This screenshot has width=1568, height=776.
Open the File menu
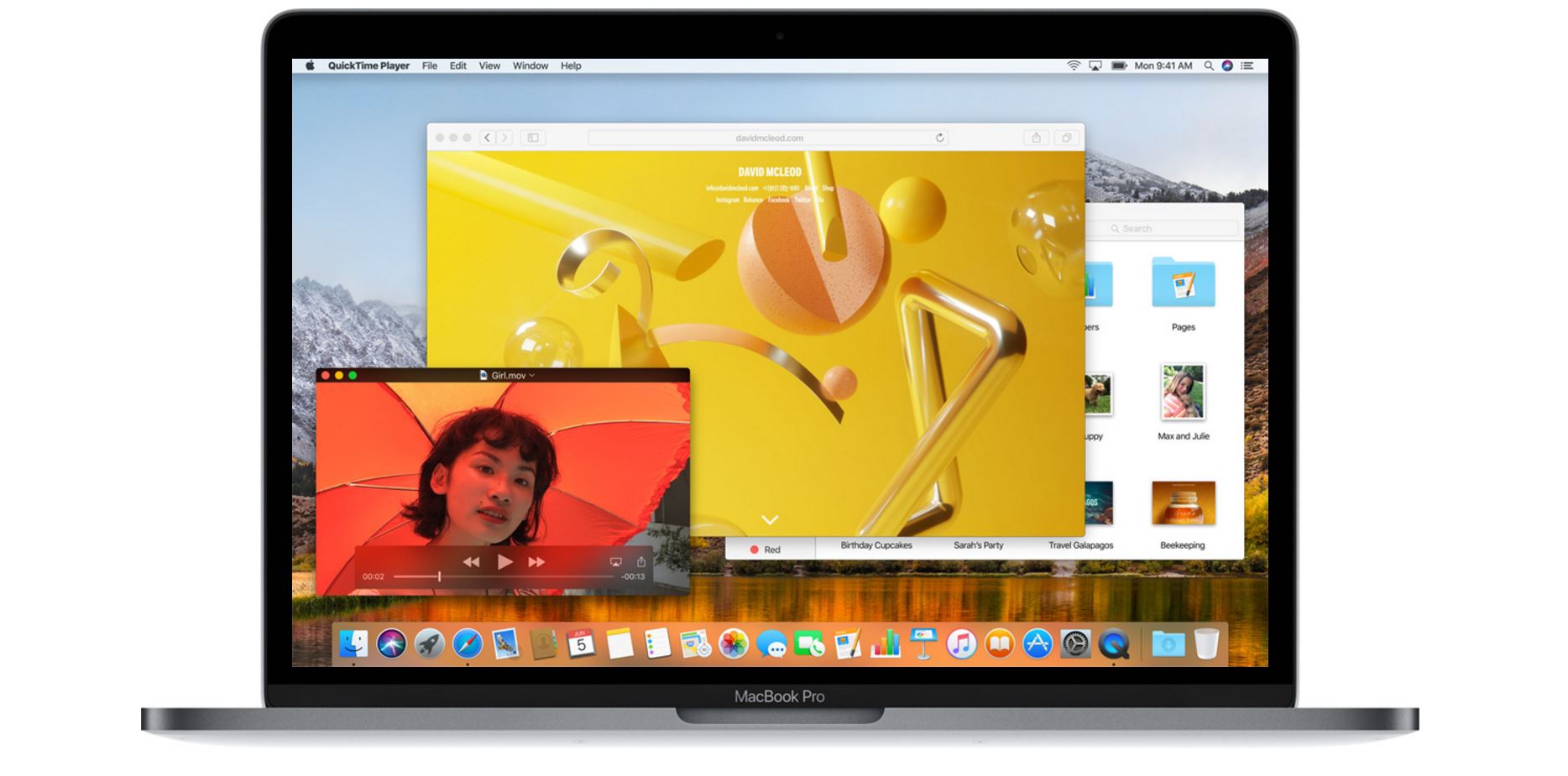click(x=430, y=65)
